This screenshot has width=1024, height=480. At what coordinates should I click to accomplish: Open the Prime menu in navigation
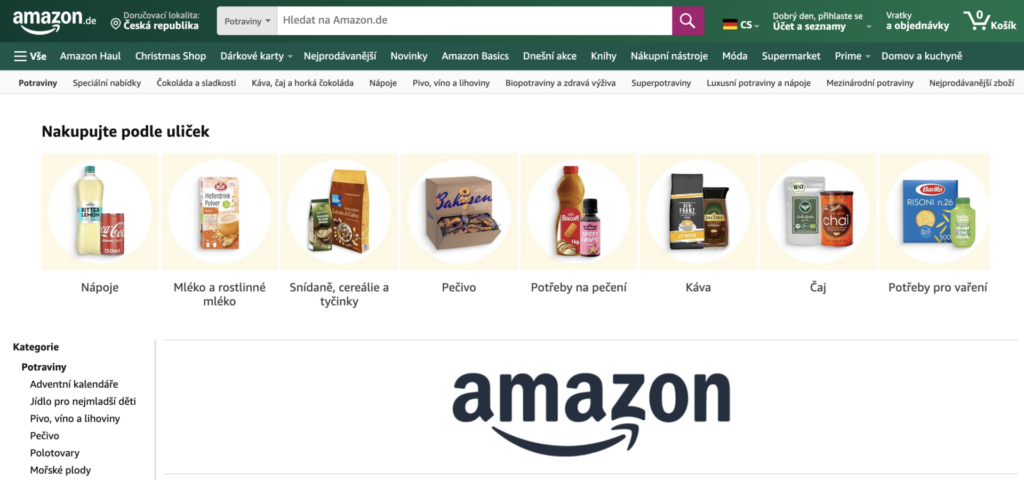point(852,56)
